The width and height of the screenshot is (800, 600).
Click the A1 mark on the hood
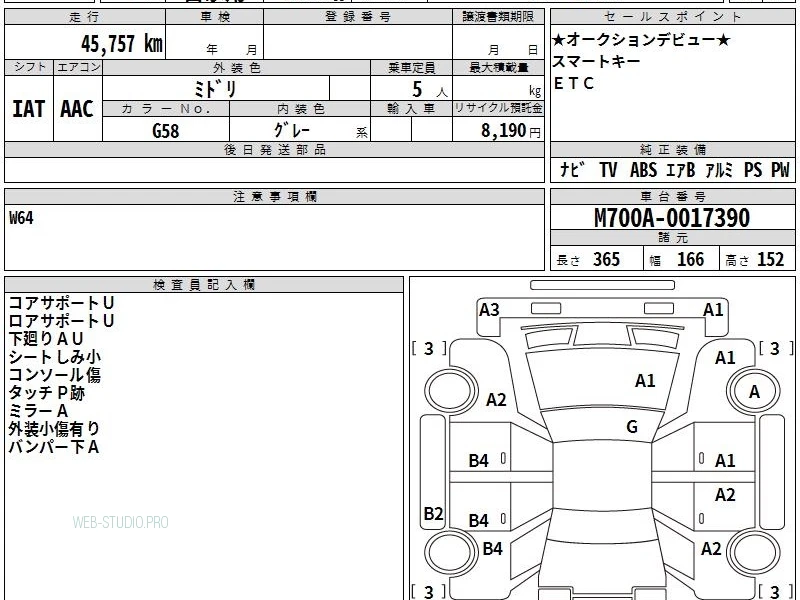pos(645,381)
